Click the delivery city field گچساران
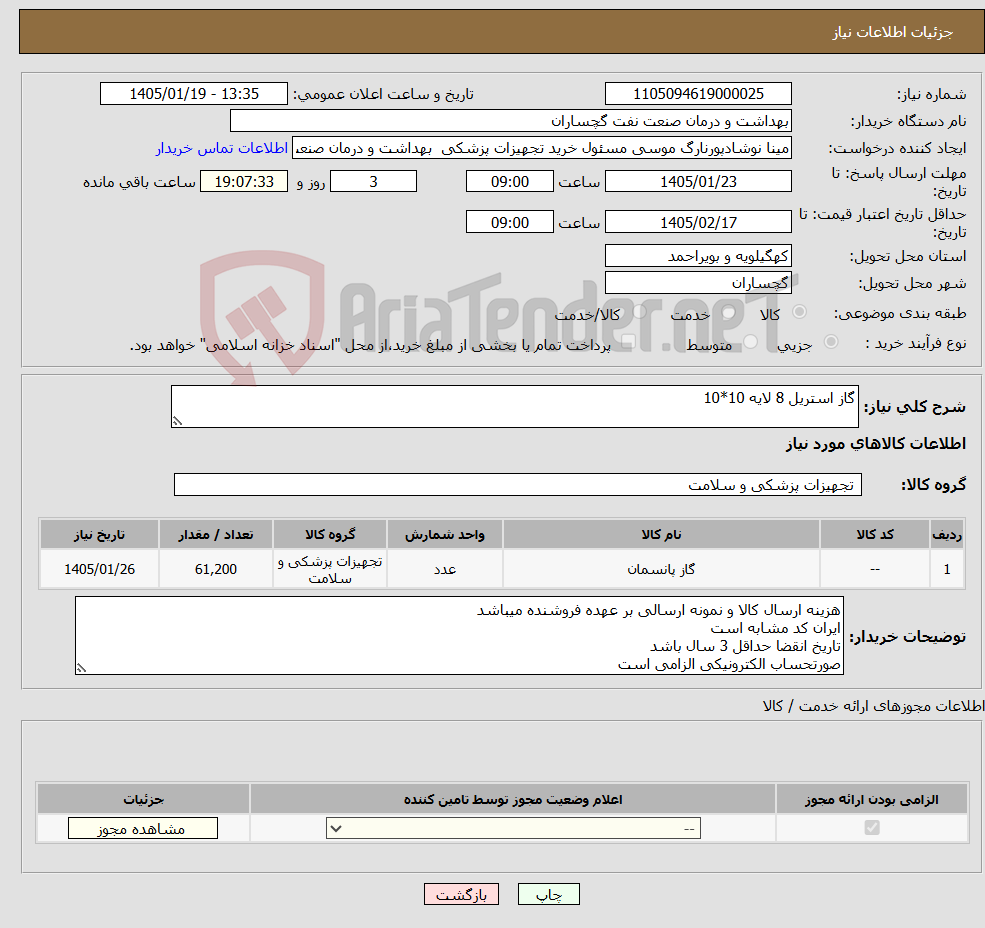The height and width of the screenshot is (928, 985). click(x=698, y=283)
